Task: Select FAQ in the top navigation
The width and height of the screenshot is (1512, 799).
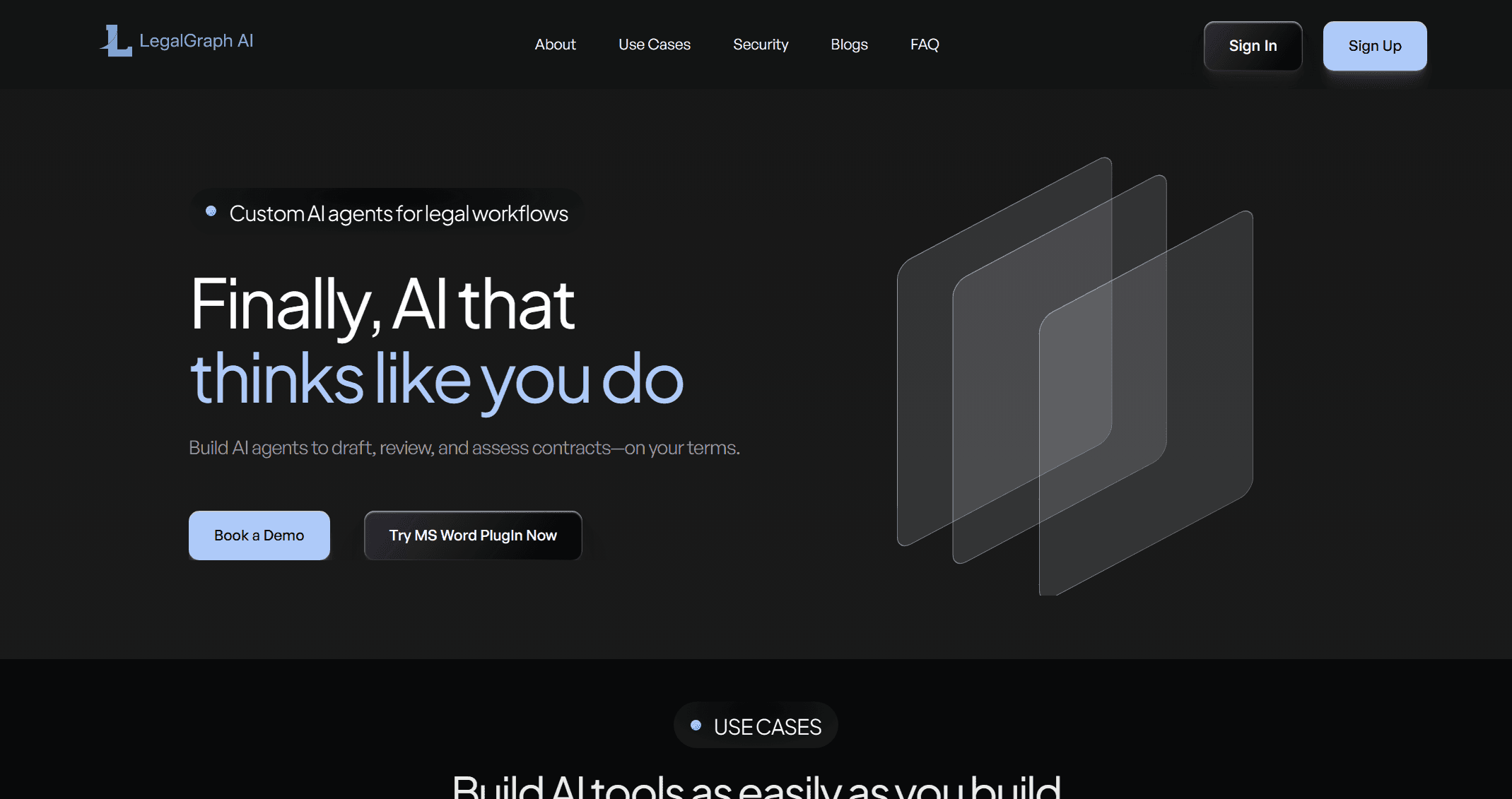Action: point(924,45)
